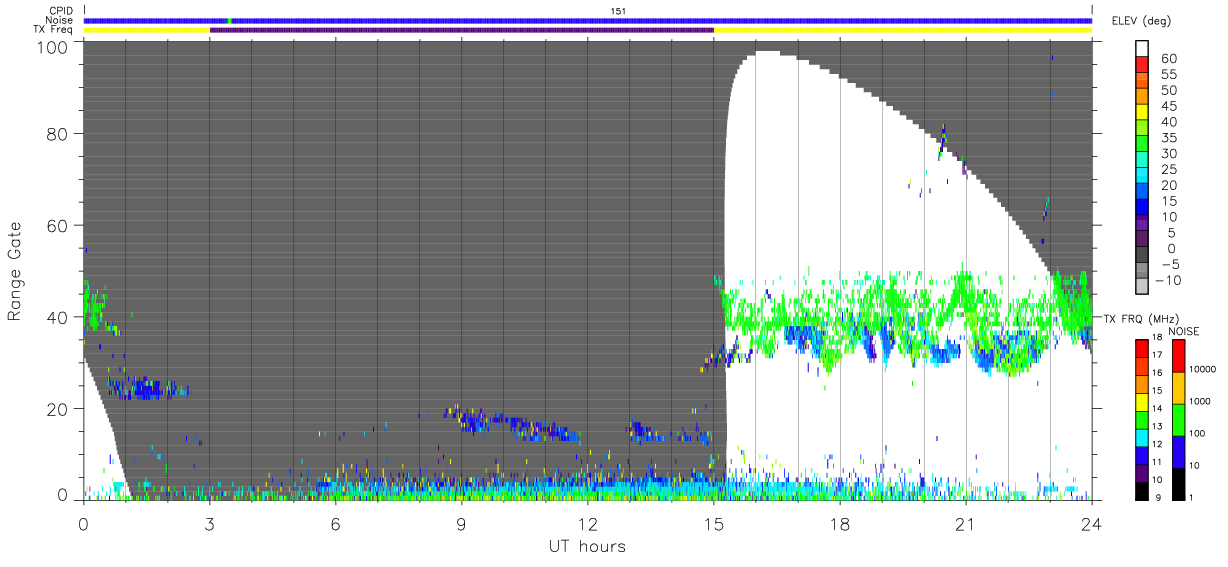
Task: Click the 45 tick on the ELEV colorbar
Action: [1167, 106]
